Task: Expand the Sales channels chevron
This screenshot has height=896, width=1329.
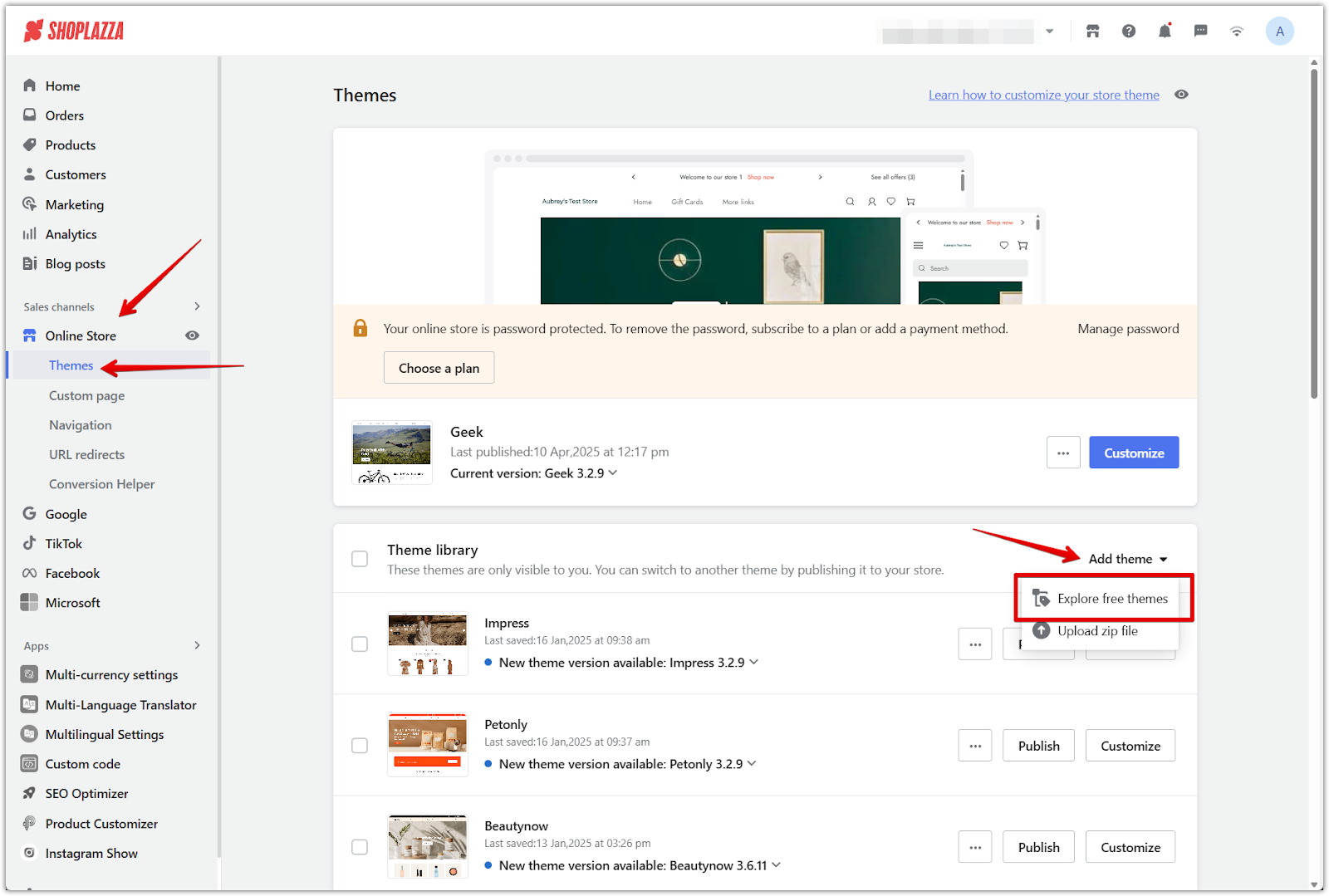Action: point(197,306)
